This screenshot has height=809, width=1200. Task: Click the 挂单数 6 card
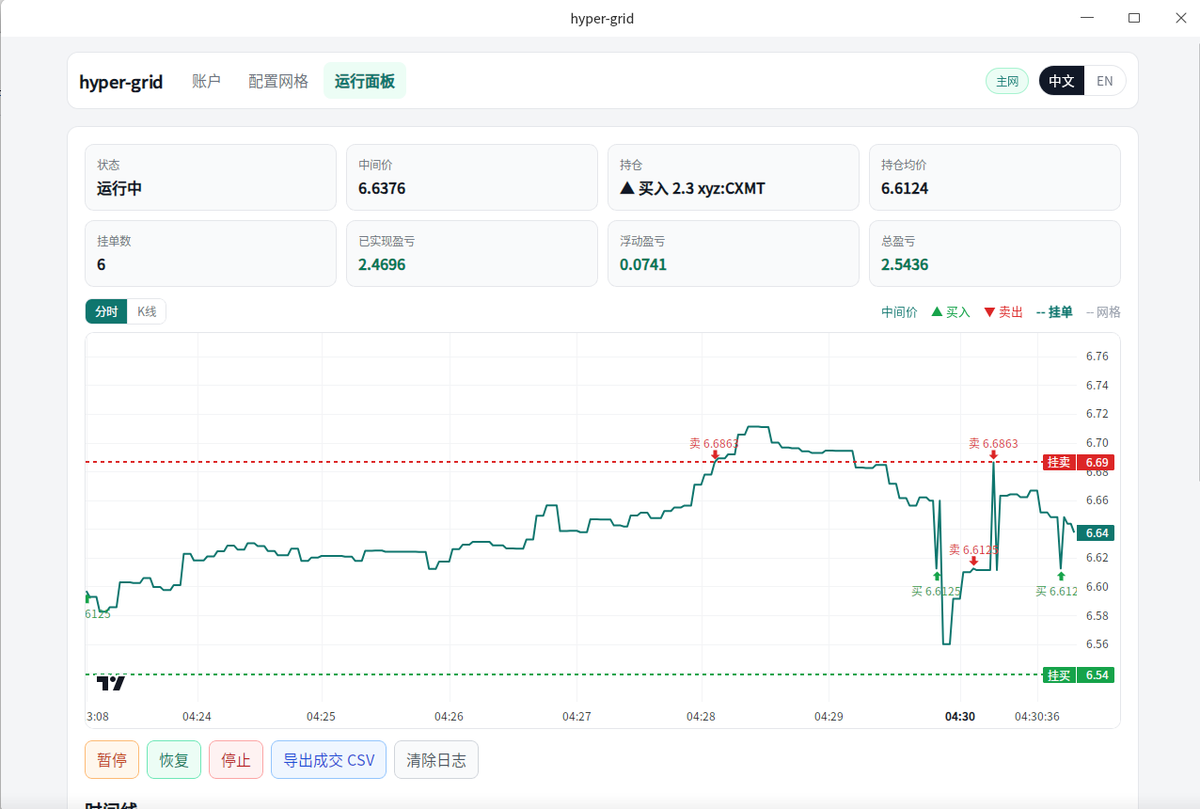[x=211, y=253]
